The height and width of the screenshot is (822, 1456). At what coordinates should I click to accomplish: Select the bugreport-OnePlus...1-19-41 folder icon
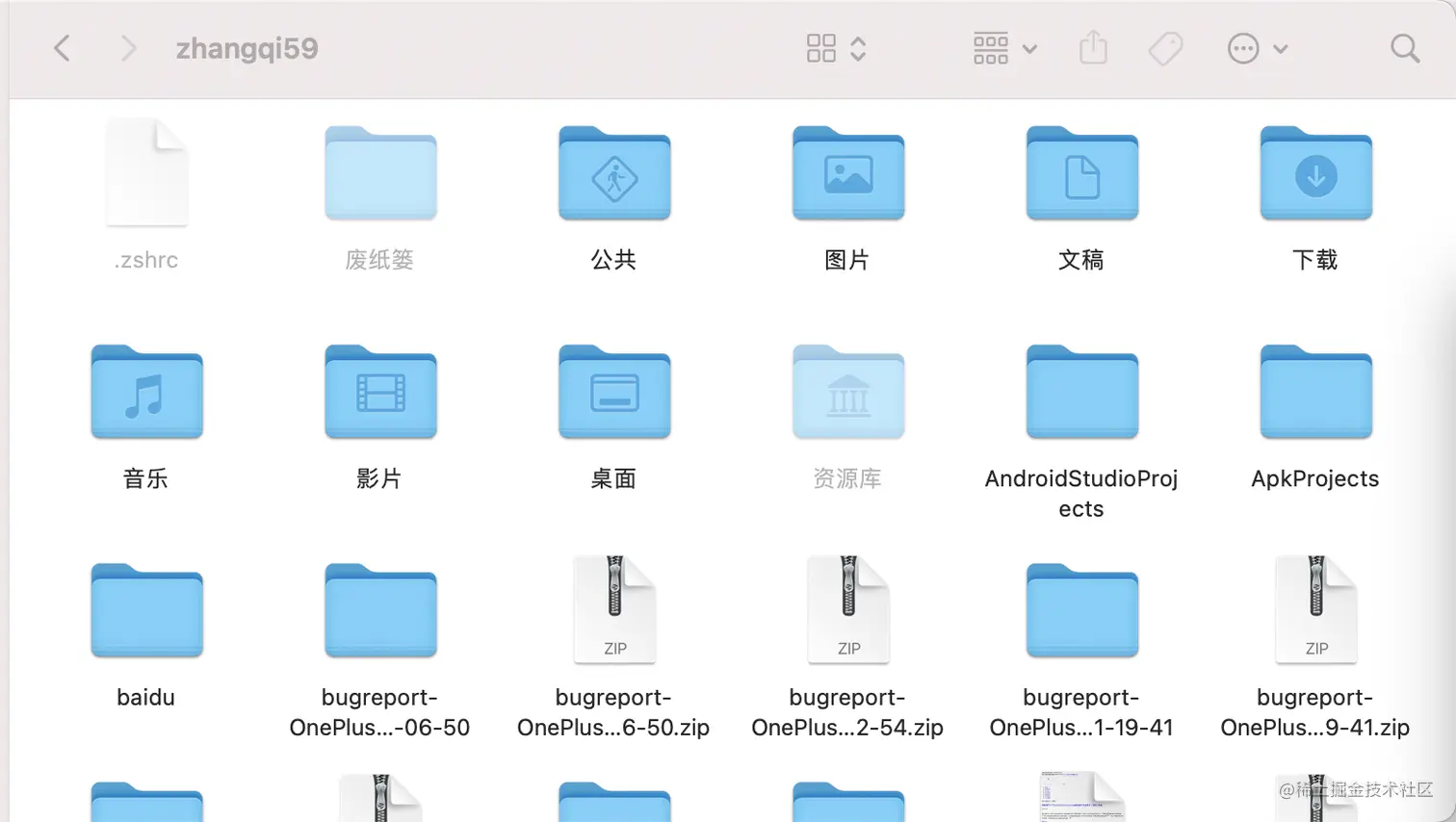point(1082,610)
